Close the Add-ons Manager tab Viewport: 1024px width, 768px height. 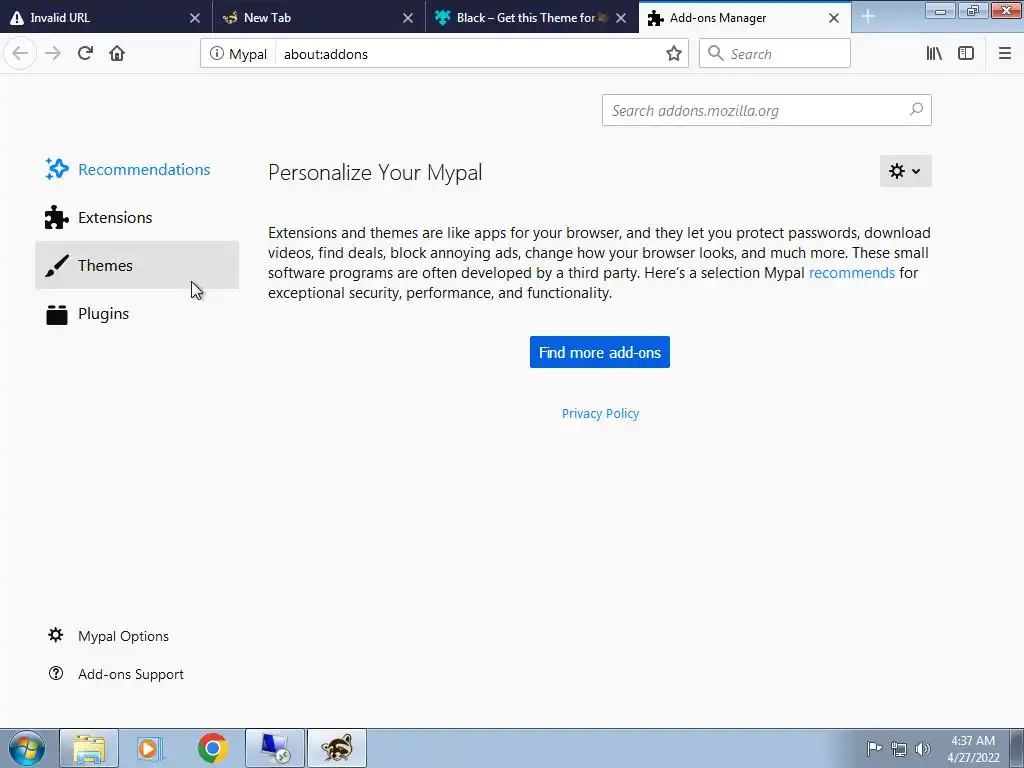click(834, 18)
